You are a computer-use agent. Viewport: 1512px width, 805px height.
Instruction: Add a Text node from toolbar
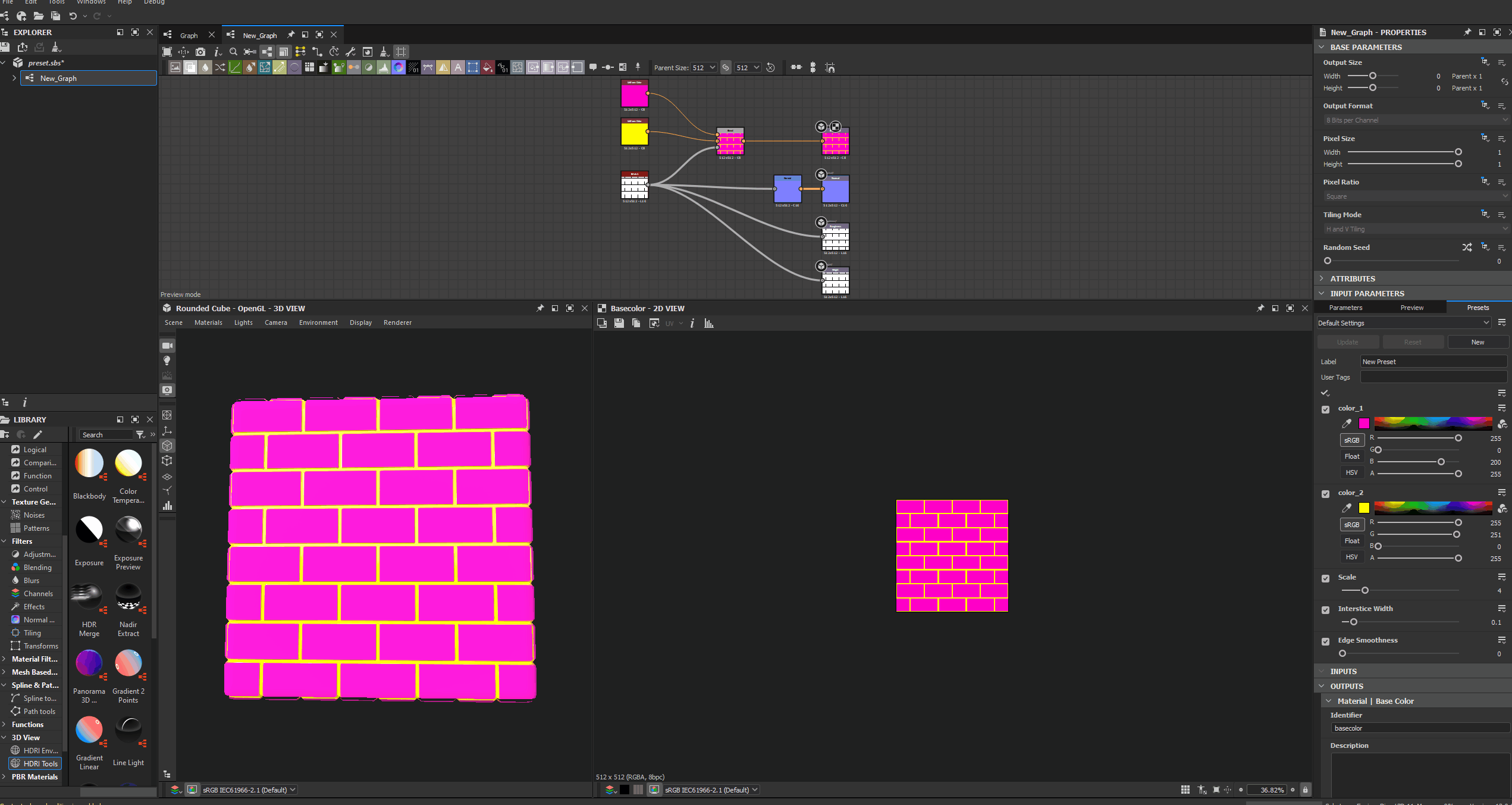[458, 67]
